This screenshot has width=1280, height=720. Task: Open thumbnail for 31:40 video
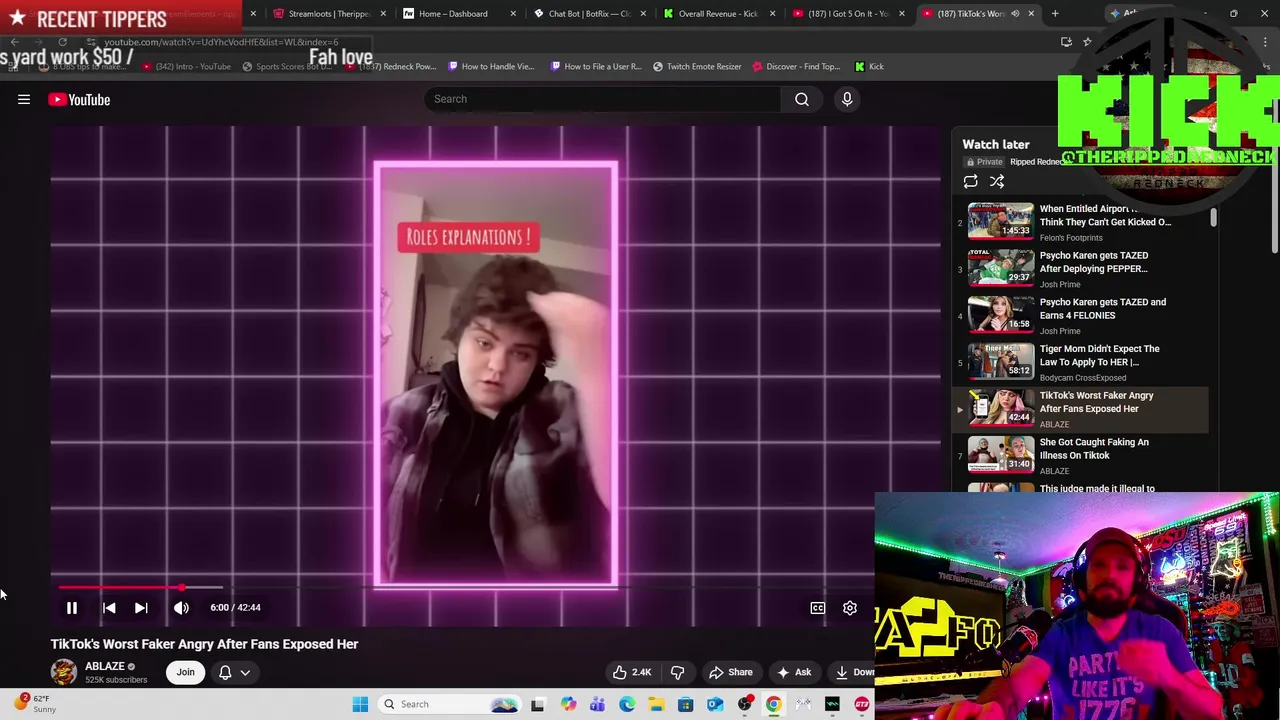coord(1001,453)
